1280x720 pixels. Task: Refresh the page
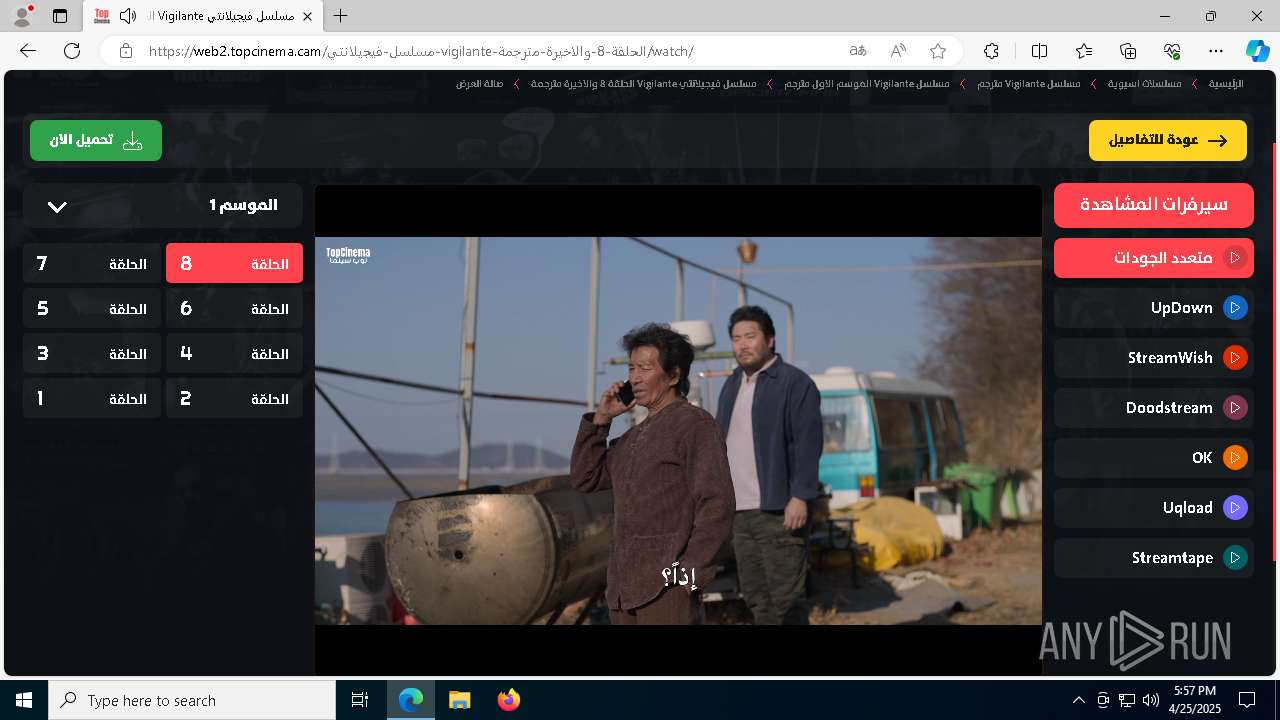pos(72,51)
